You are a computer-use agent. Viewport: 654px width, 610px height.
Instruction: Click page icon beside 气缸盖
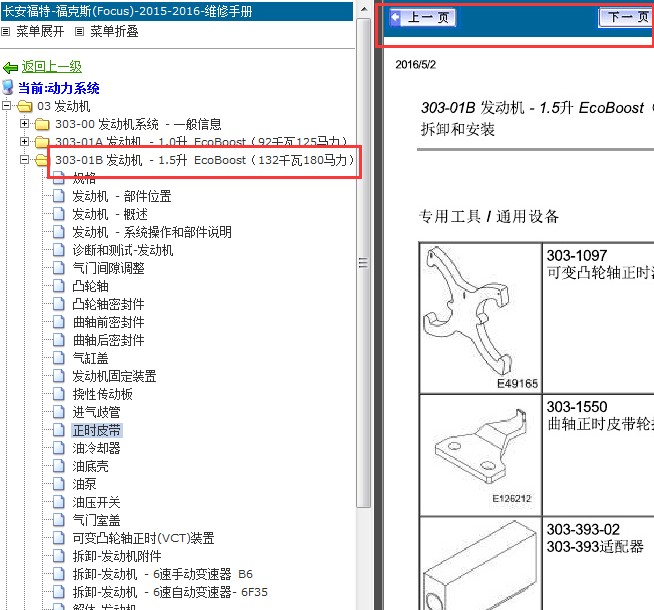click(x=59, y=358)
